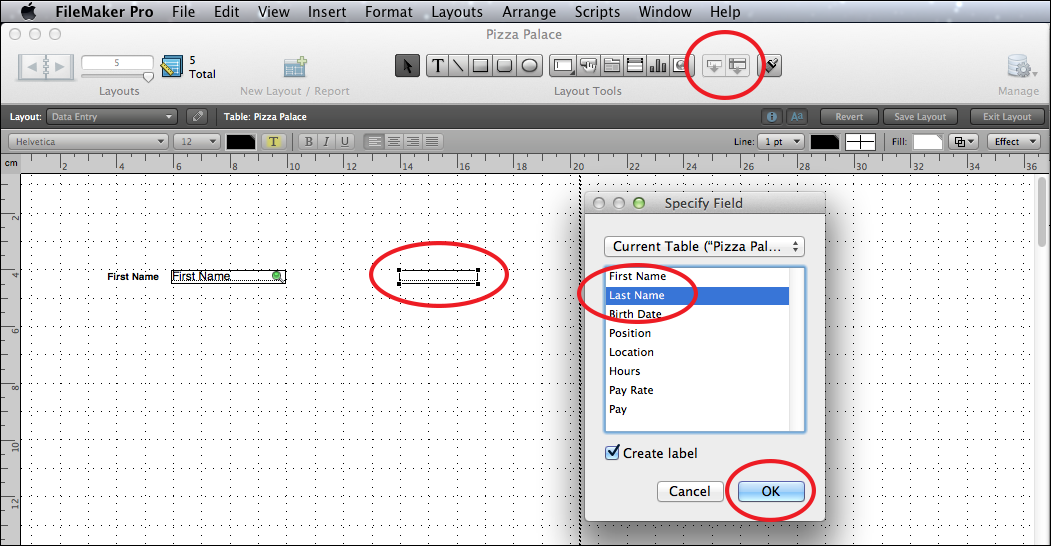Image resolution: width=1051 pixels, height=546 pixels.
Task: Set text alignment to center
Action: click(393, 141)
